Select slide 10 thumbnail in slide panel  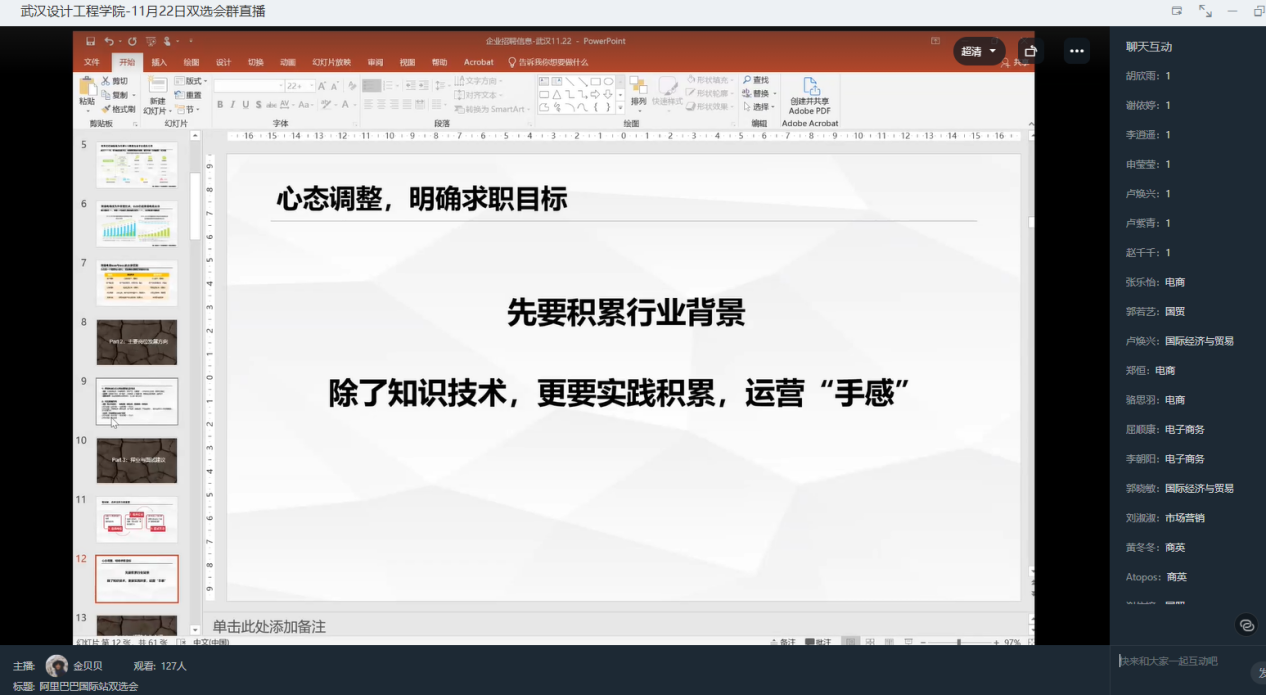(137, 460)
